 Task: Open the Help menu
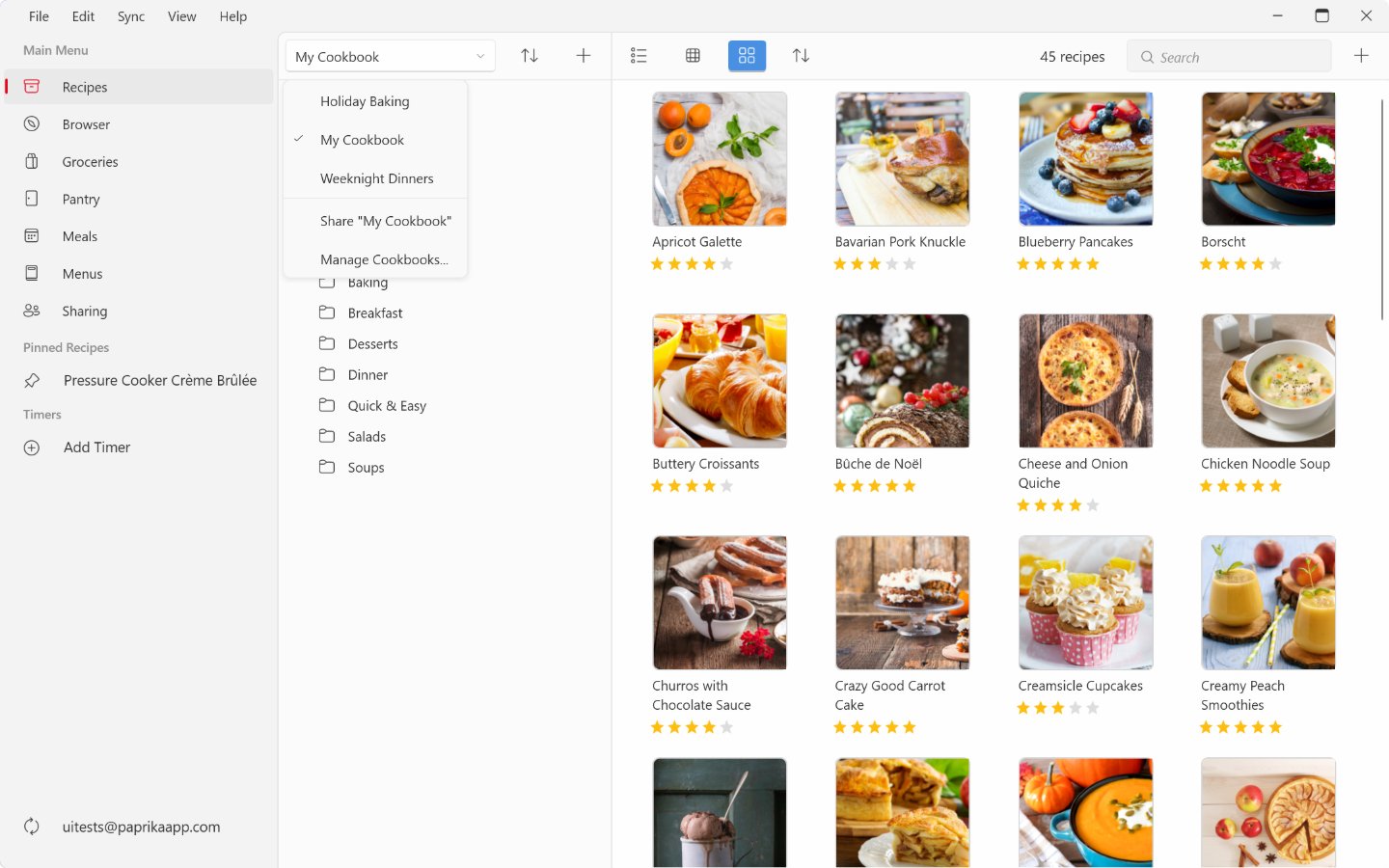[x=232, y=16]
